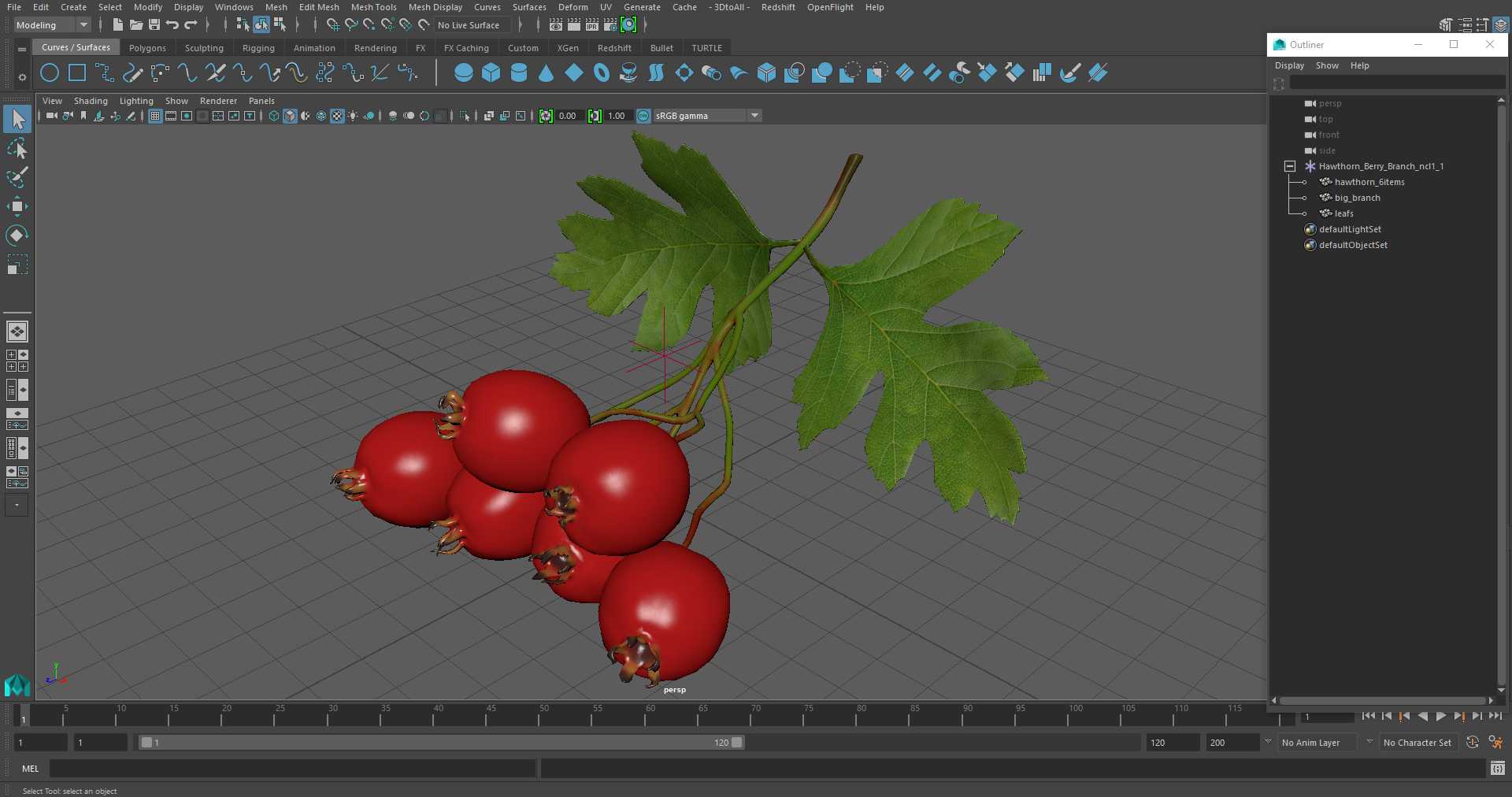Activate the Scale tool in toolbox
The image size is (1512, 797).
point(17,265)
